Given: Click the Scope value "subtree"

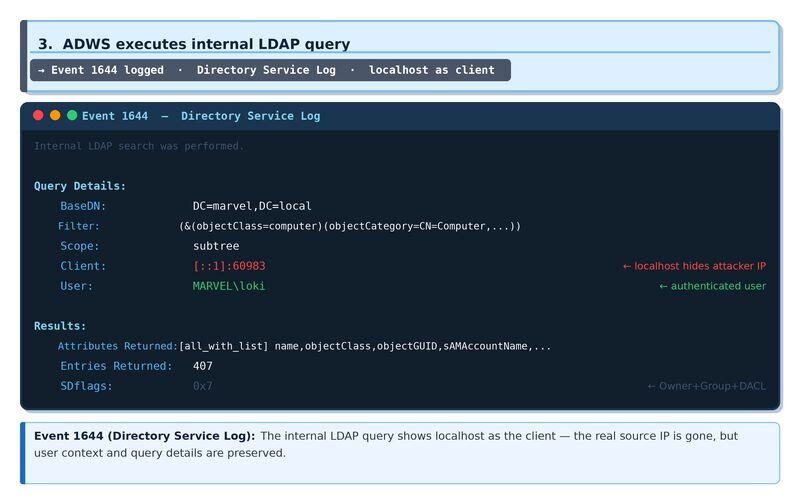Looking at the screenshot, I should 216,246.
